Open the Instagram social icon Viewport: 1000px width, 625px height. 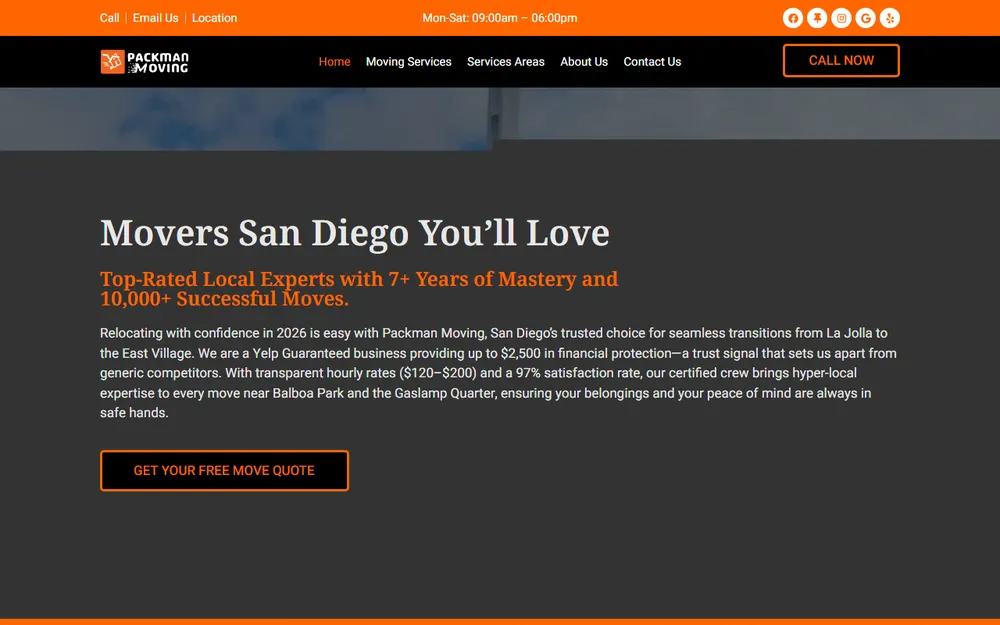pyautogui.click(x=841, y=18)
